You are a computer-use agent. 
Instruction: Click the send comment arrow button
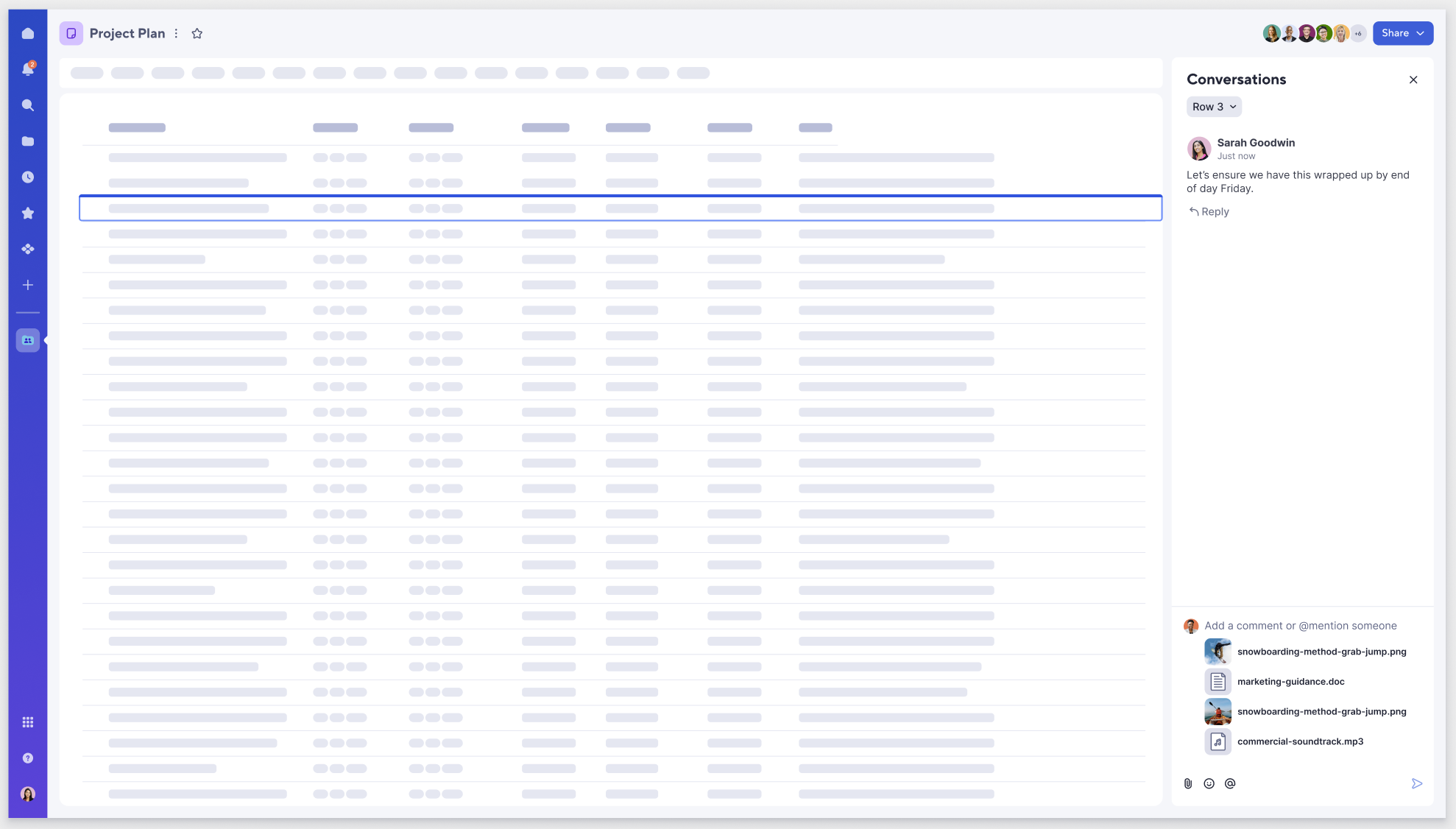tap(1416, 783)
